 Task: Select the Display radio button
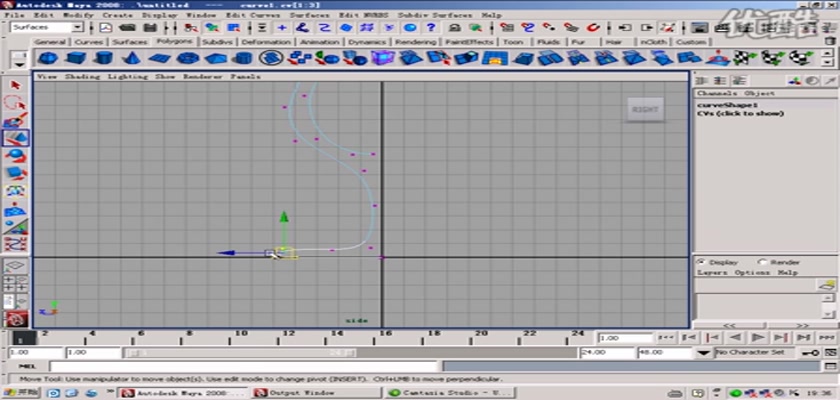pyautogui.click(x=700, y=262)
